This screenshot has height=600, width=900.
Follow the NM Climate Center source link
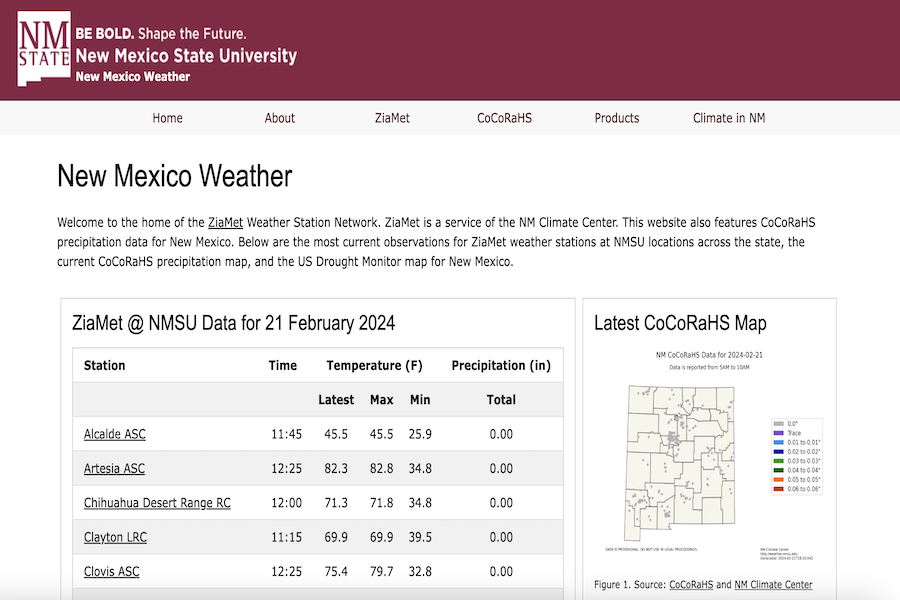point(773,584)
